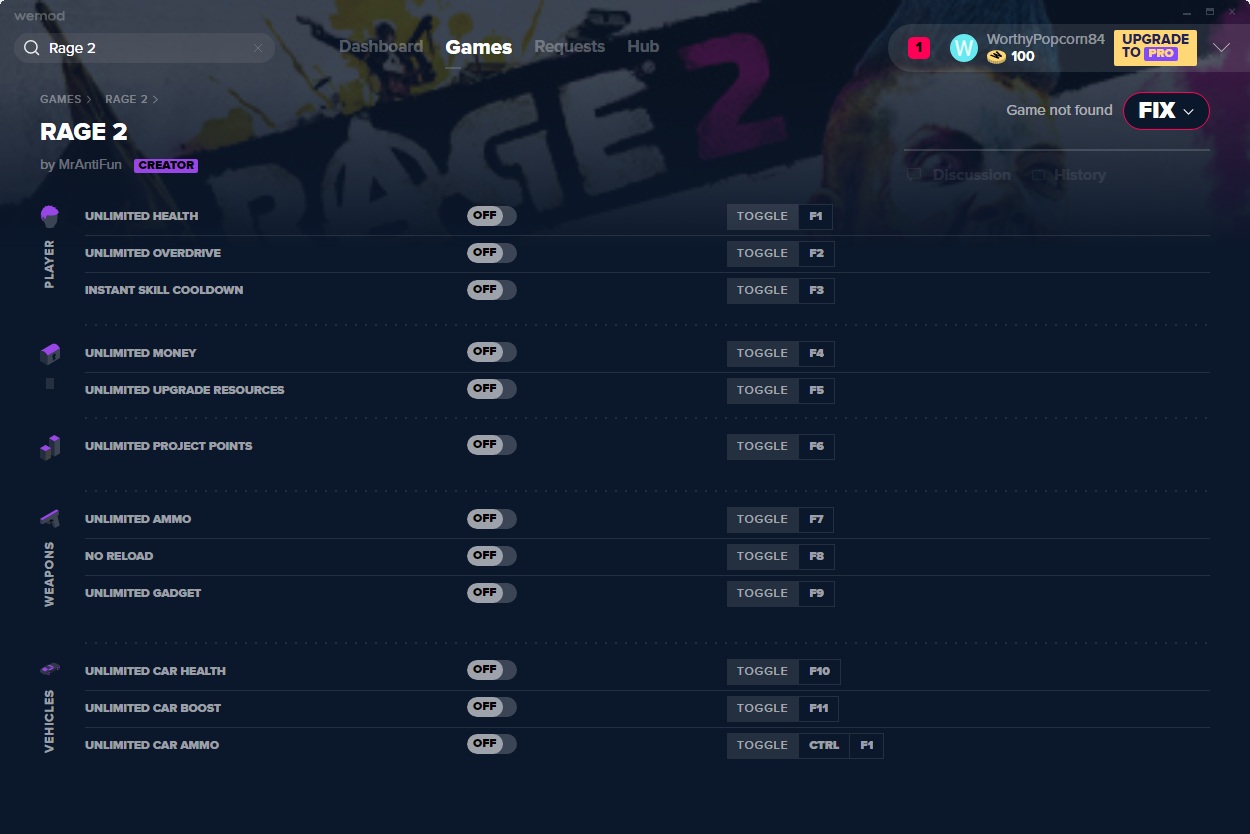Screen dimensions: 1250x834
Task: Expand the account menu chevron
Action: click(x=1221, y=47)
